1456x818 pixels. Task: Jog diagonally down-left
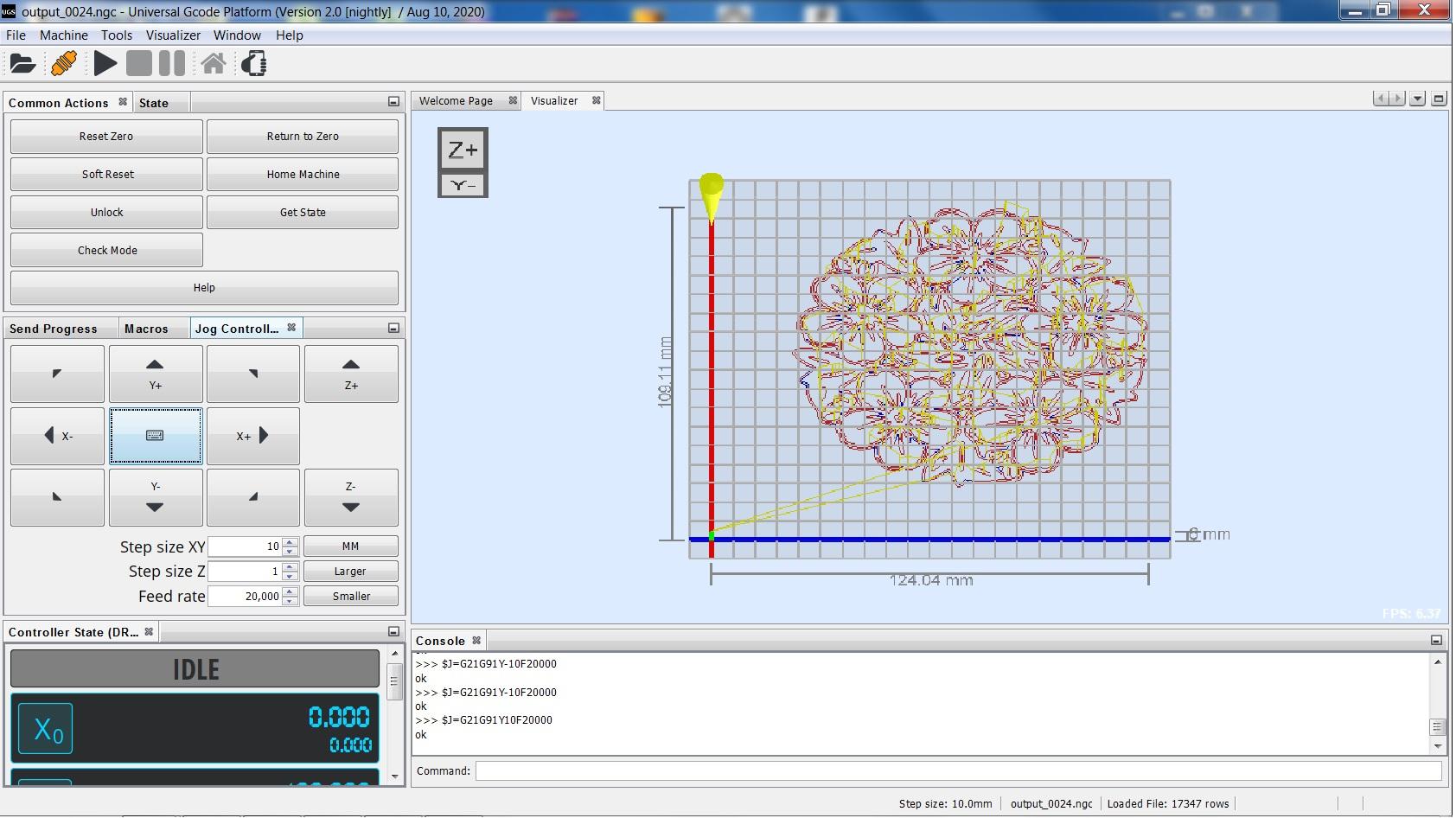[x=58, y=497]
